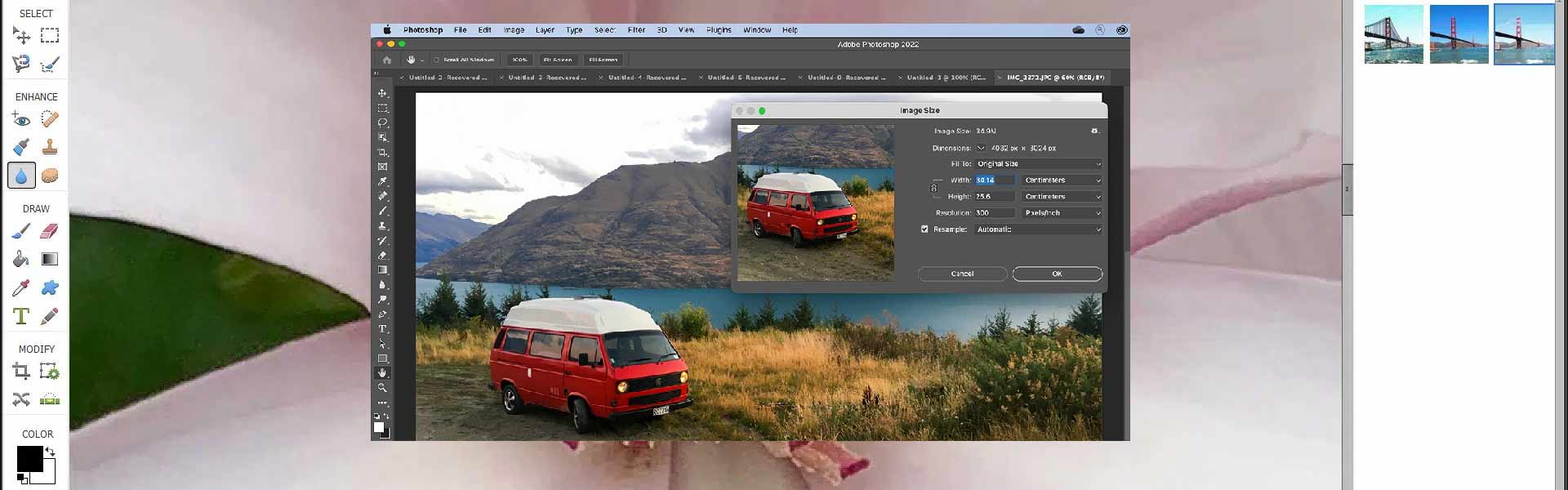
Task: Open the Resample method Automatic dropdown
Action: click(x=1038, y=229)
